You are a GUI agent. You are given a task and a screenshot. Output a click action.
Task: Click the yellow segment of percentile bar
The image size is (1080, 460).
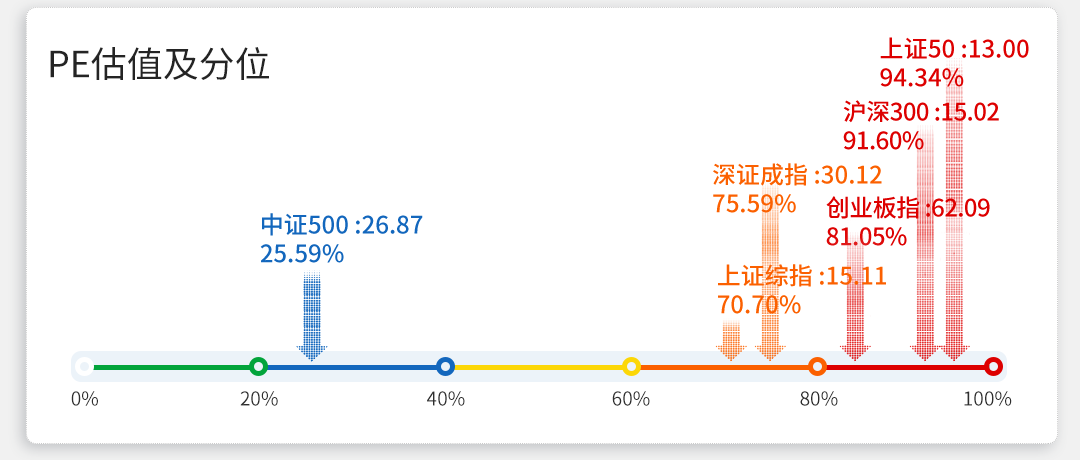(x=538, y=367)
